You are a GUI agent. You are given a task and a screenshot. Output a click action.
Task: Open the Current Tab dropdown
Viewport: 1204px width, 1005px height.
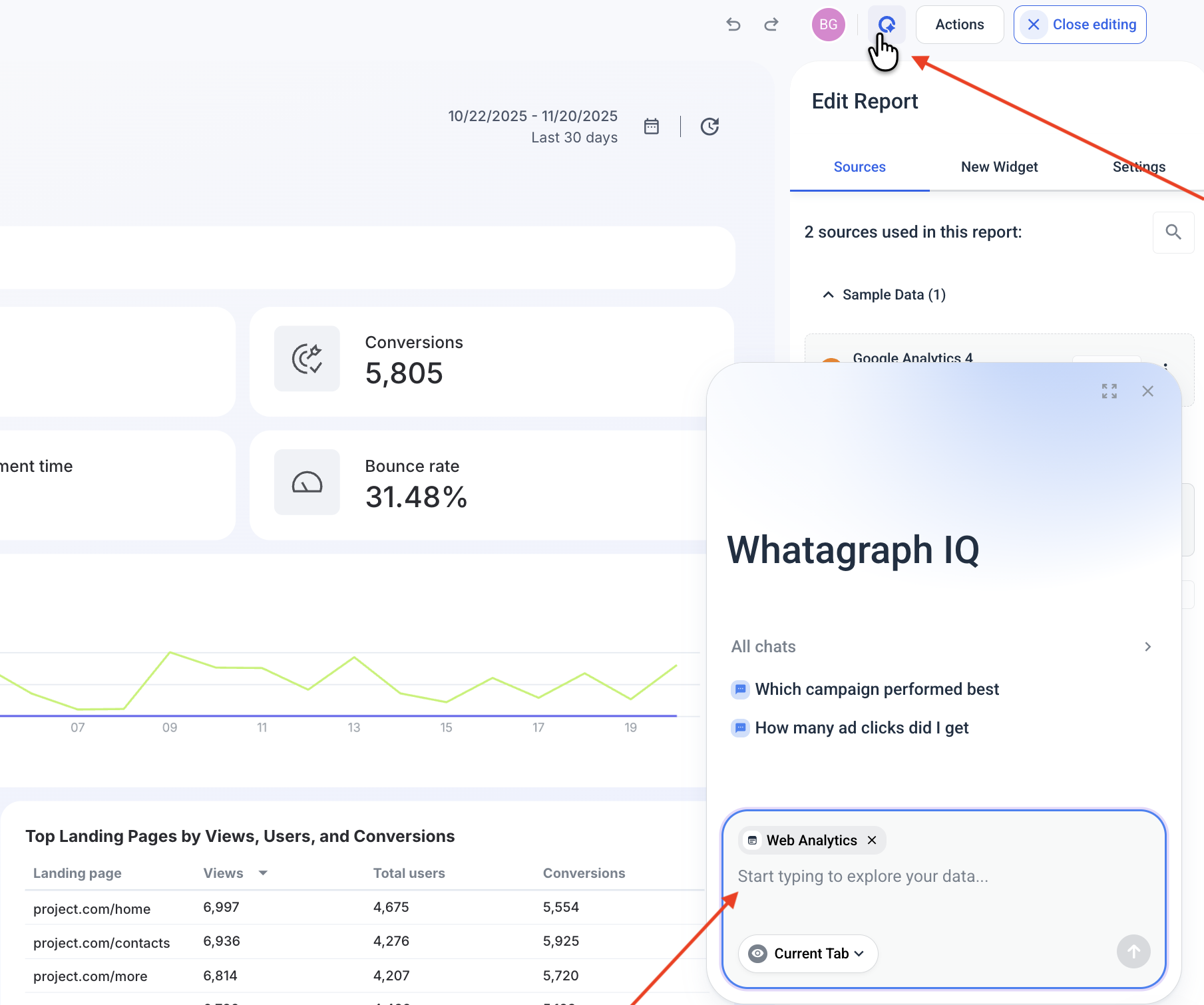(807, 953)
